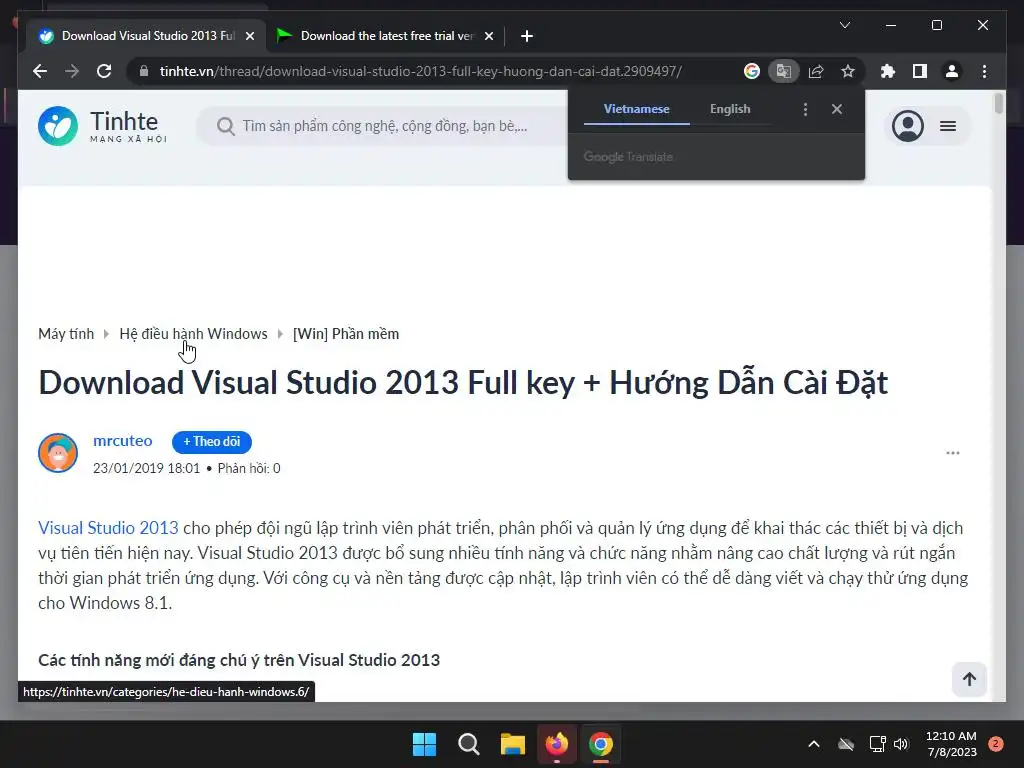Open the notification badge showing 2
Image resolution: width=1024 pixels, height=768 pixels.
pyautogui.click(x=995, y=744)
